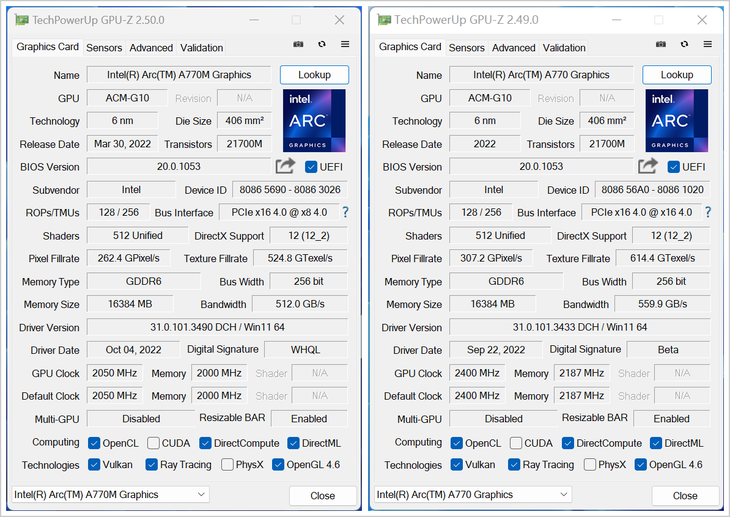
Task: Click Digital Signature value Beta
Action: (668, 350)
